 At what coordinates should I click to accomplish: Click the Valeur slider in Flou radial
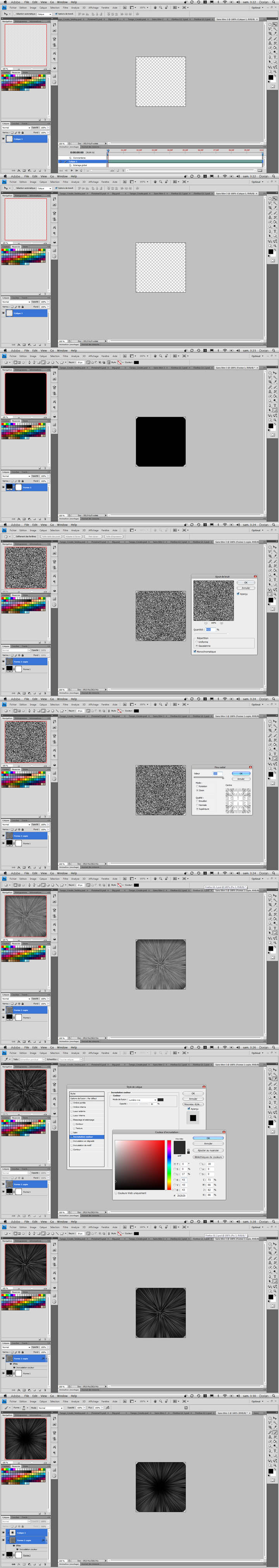point(209,777)
